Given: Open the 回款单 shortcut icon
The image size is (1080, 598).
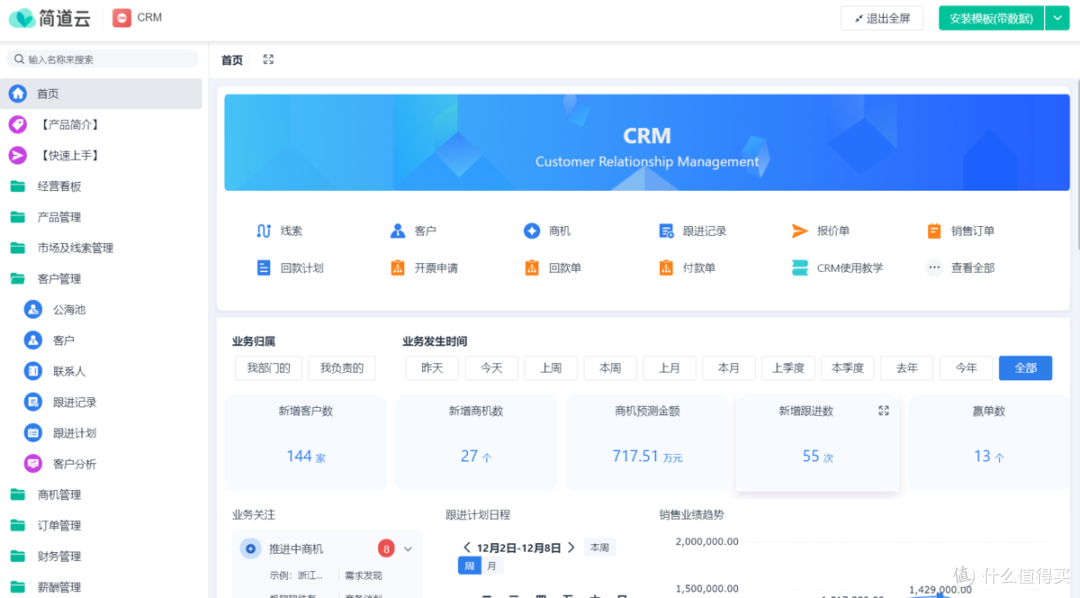Looking at the screenshot, I should pos(532,268).
